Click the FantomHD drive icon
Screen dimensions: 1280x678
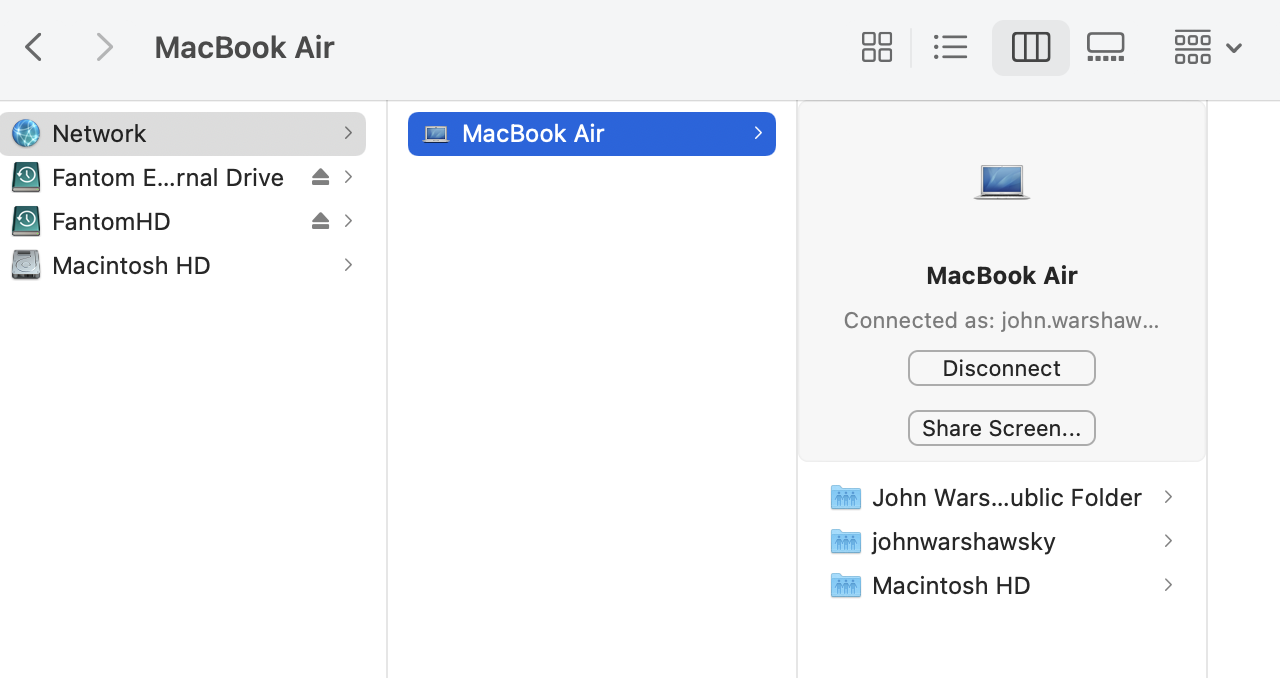point(26,221)
